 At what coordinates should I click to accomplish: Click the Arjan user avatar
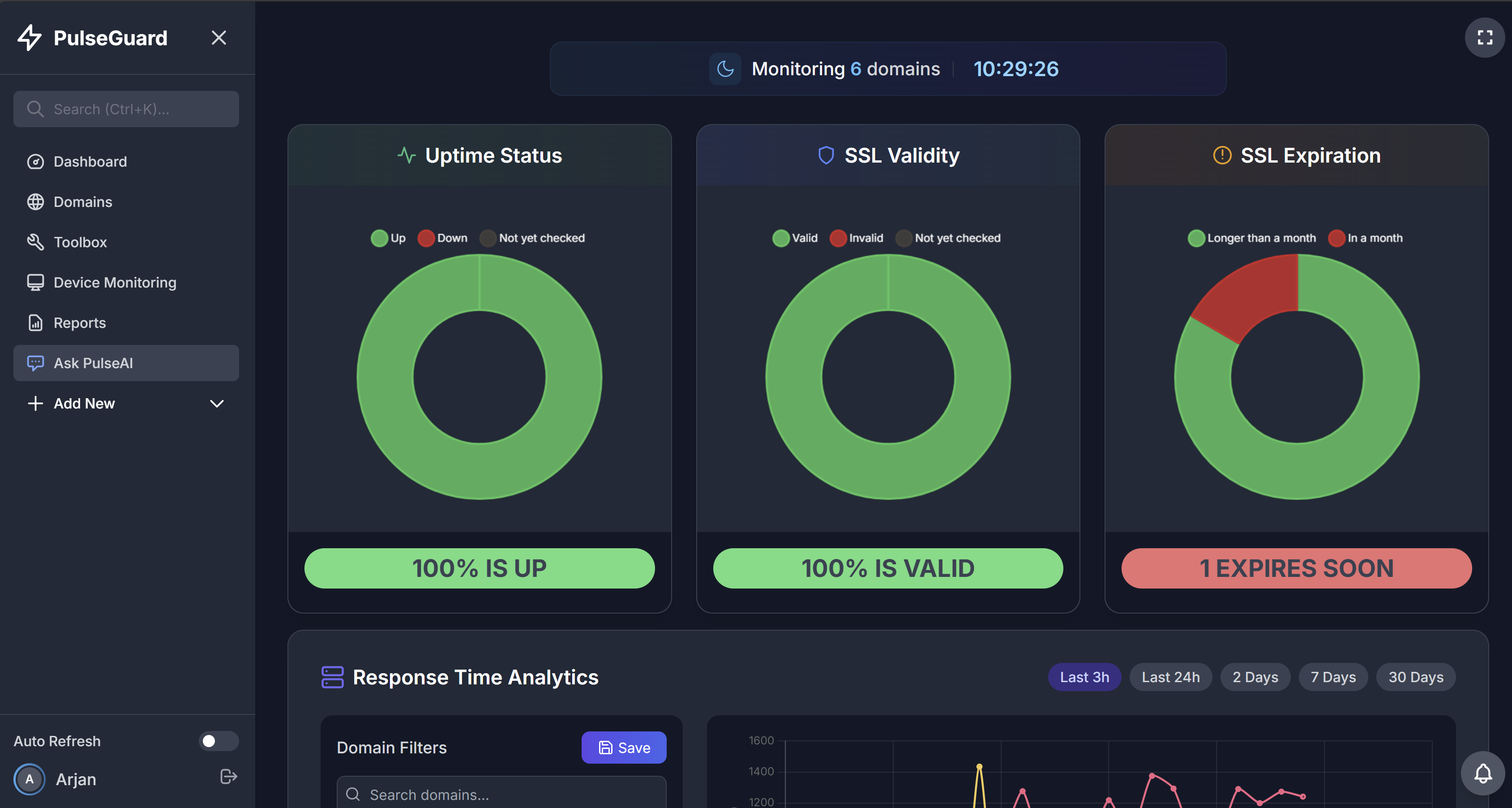[30, 778]
